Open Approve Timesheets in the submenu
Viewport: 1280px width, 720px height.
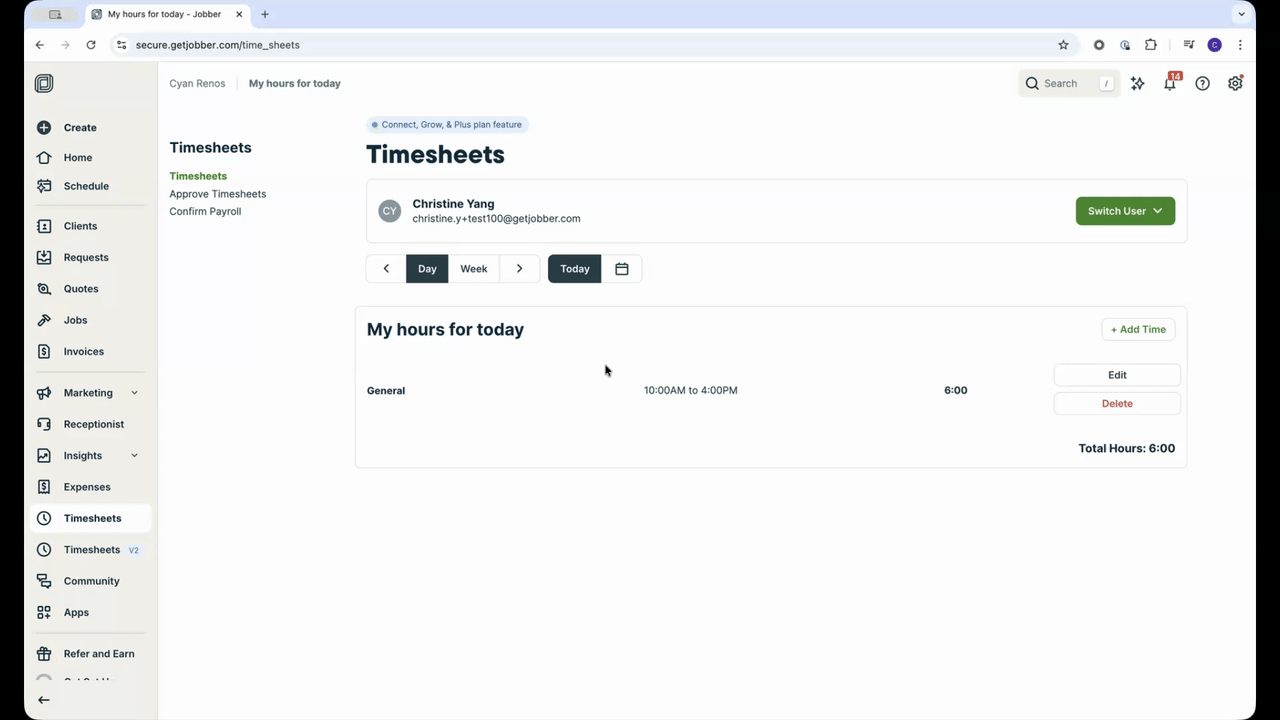tap(217, 194)
